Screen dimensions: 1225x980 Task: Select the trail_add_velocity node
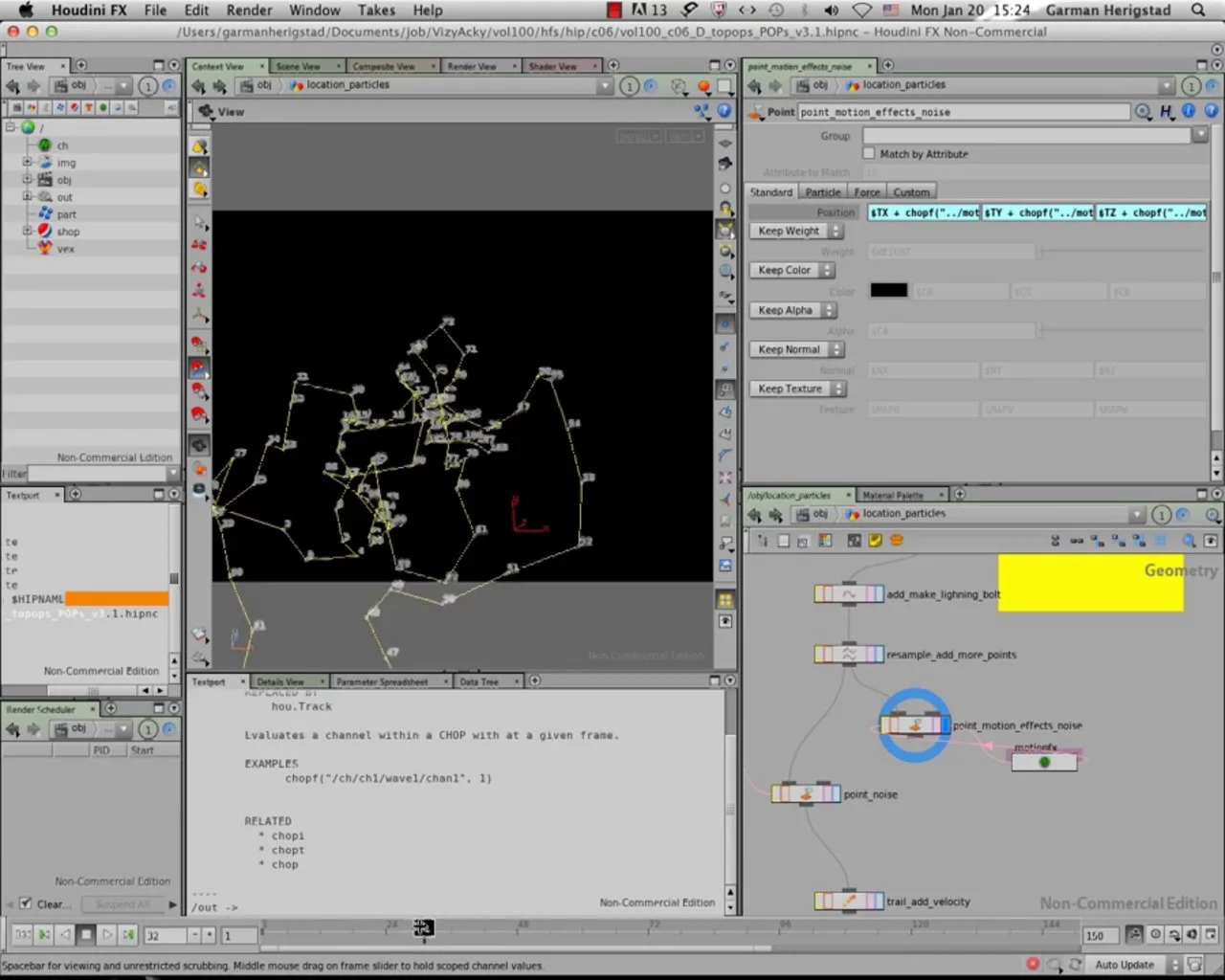(849, 902)
